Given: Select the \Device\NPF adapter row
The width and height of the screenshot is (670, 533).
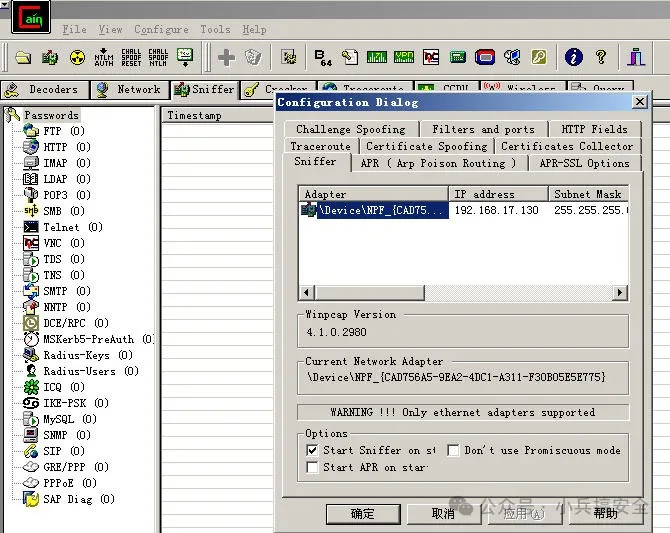Looking at the screenshot, I should pos(382,211).
